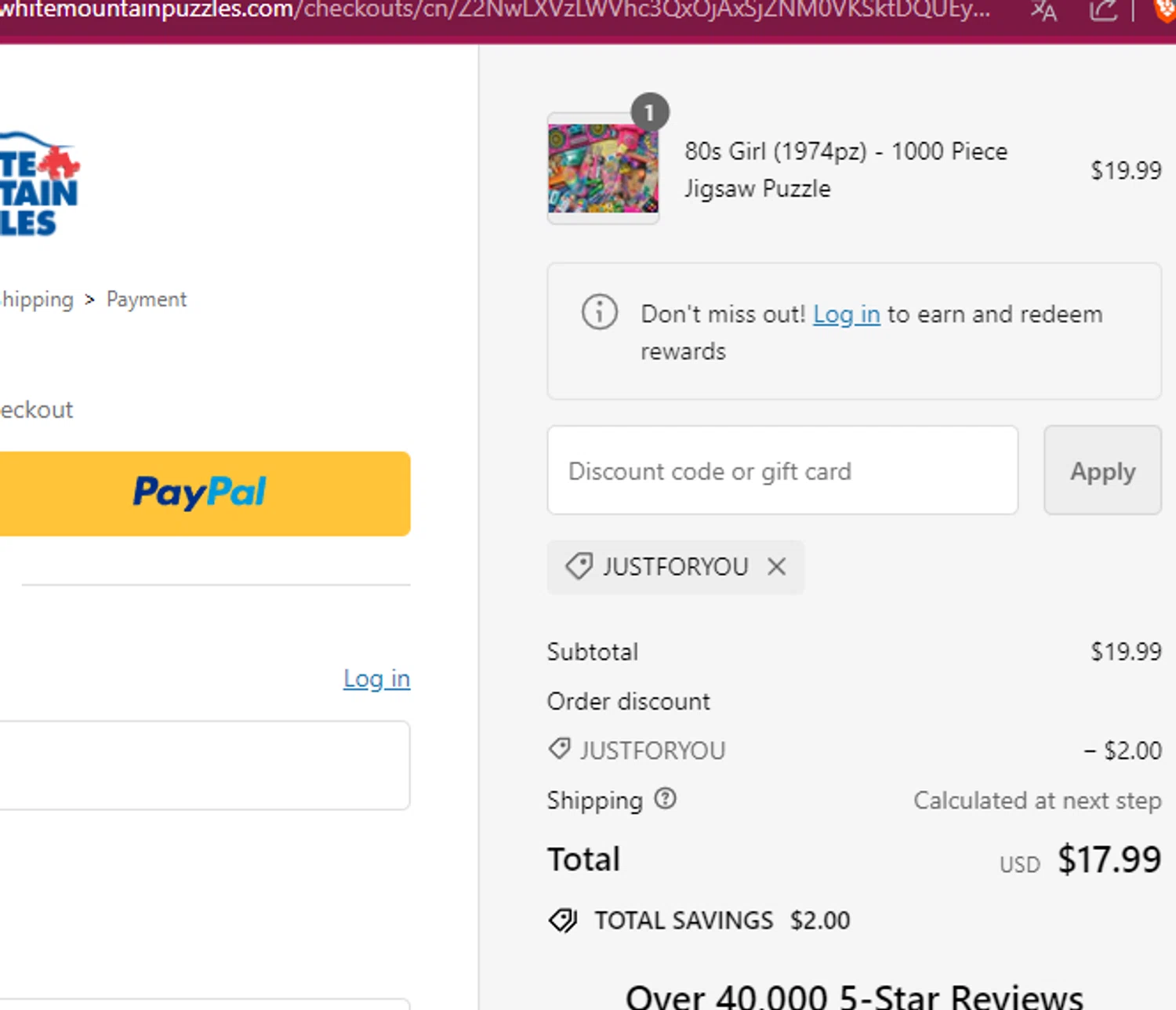Click the Log in link above contact field
This screenshot has width=1176, height=1010.
[x=376, y=678]
